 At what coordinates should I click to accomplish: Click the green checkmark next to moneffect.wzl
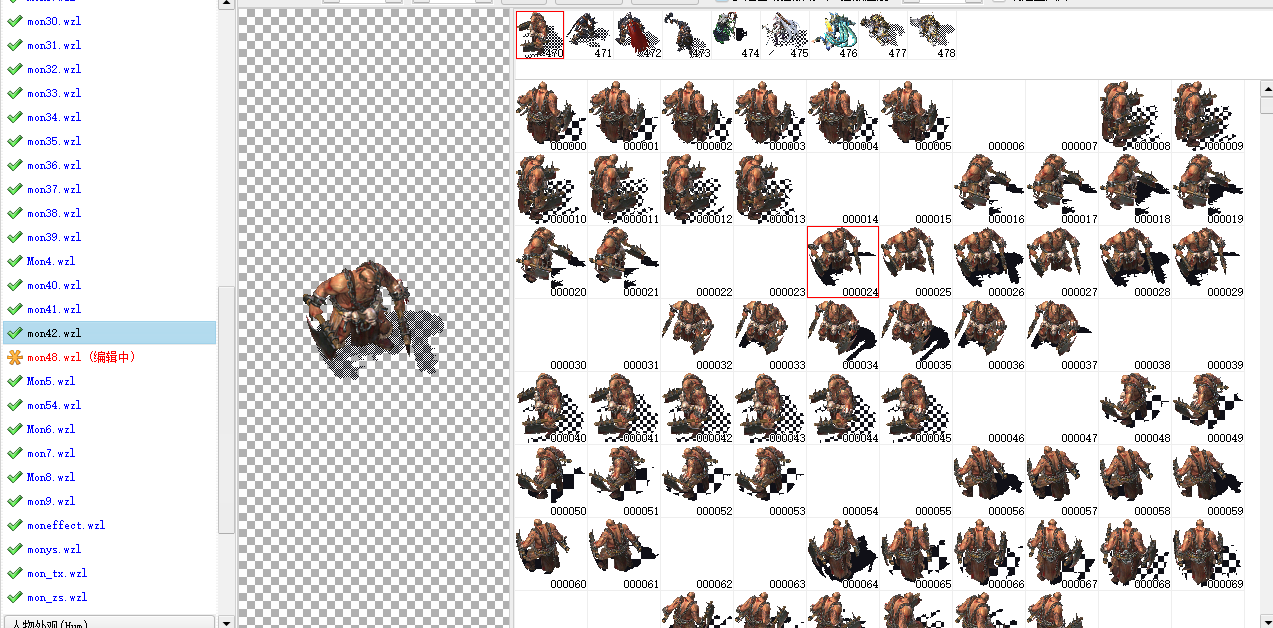(x=14, y=525)
